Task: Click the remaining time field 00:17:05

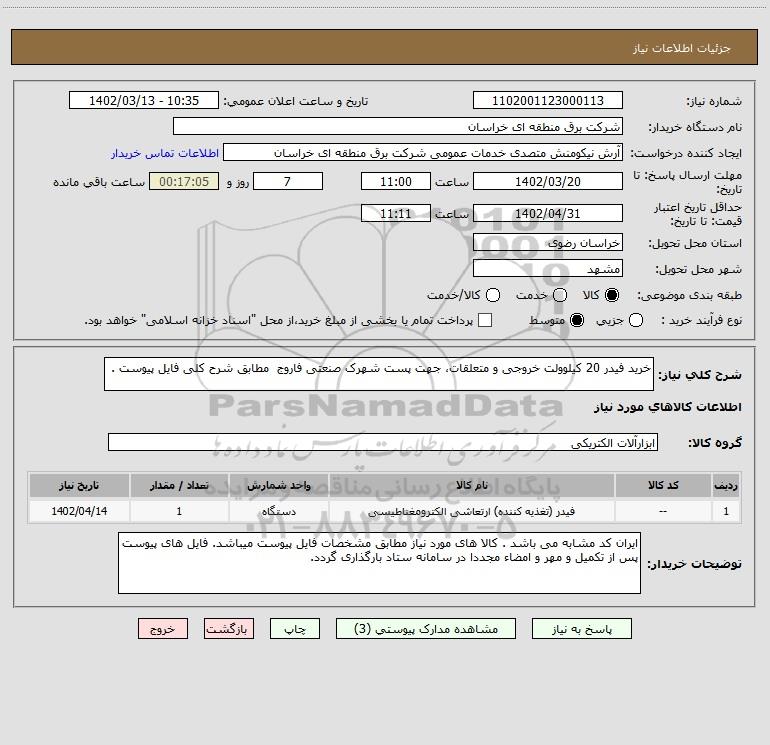Action: pyautogui.click(x=184, y=181)
